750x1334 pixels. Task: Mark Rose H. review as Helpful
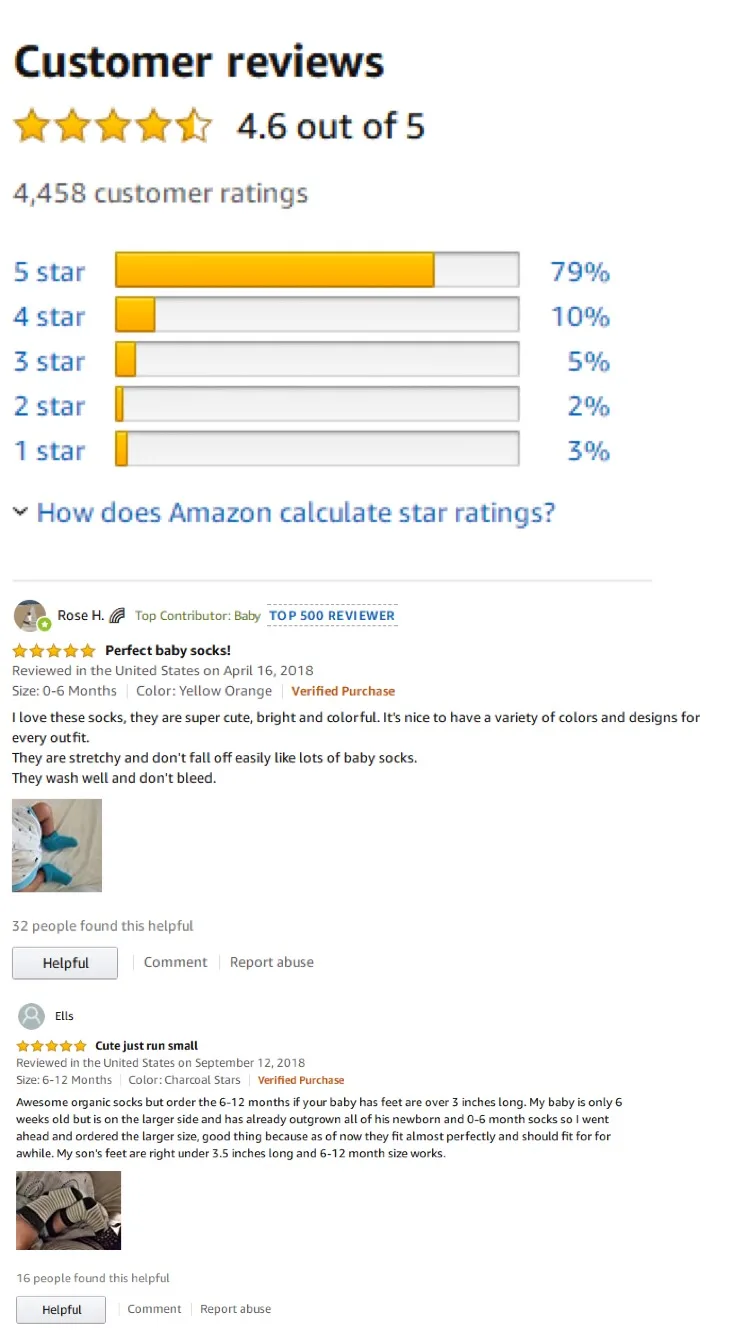[x=65, y=963]
